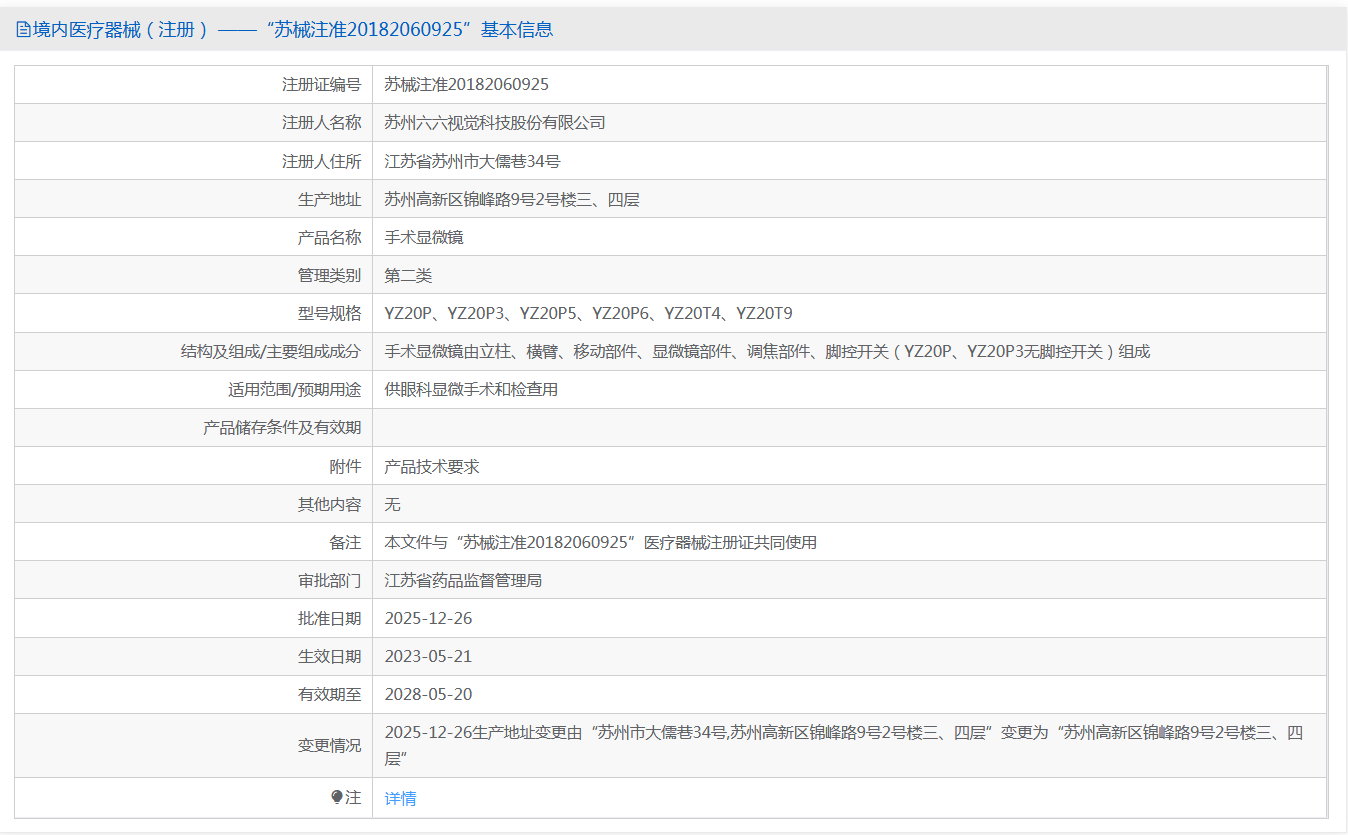
Task: Click management category value 第二类
Action: coord(408,275)
